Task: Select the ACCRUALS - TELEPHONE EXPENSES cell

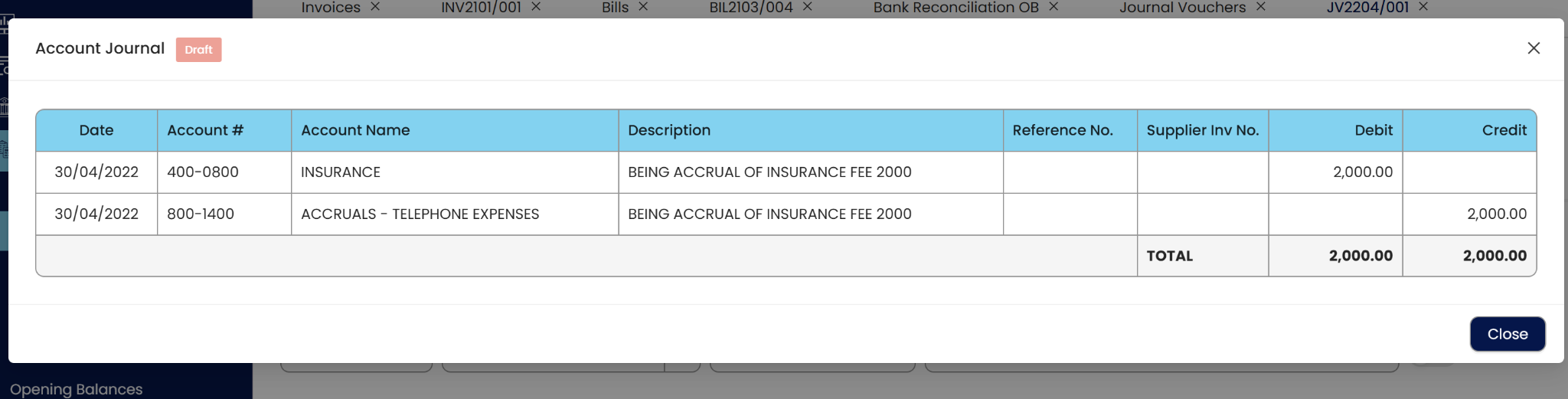Action: tap(420, 214)
